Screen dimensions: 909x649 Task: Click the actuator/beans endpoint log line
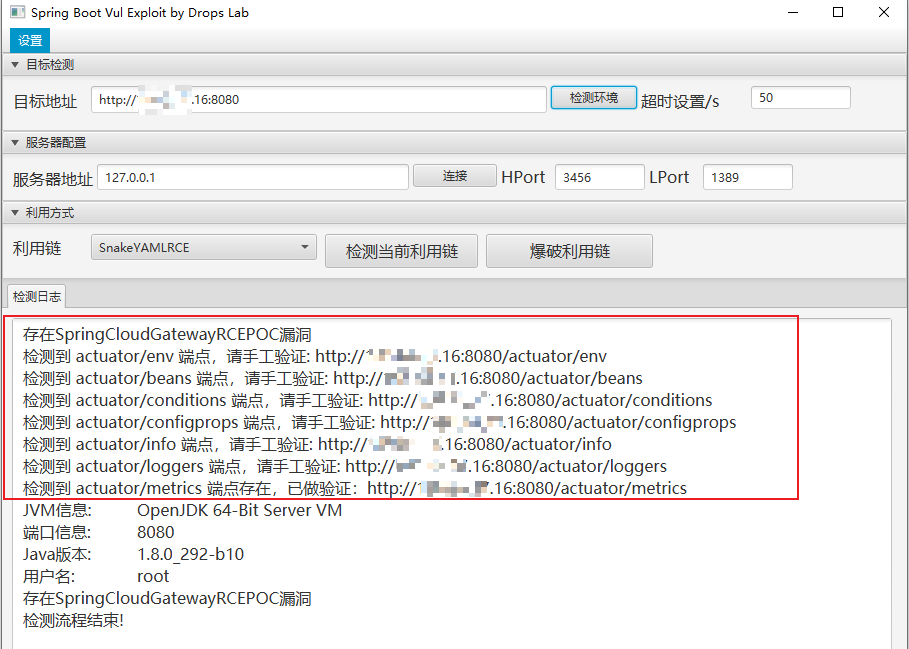coord(333,378)
